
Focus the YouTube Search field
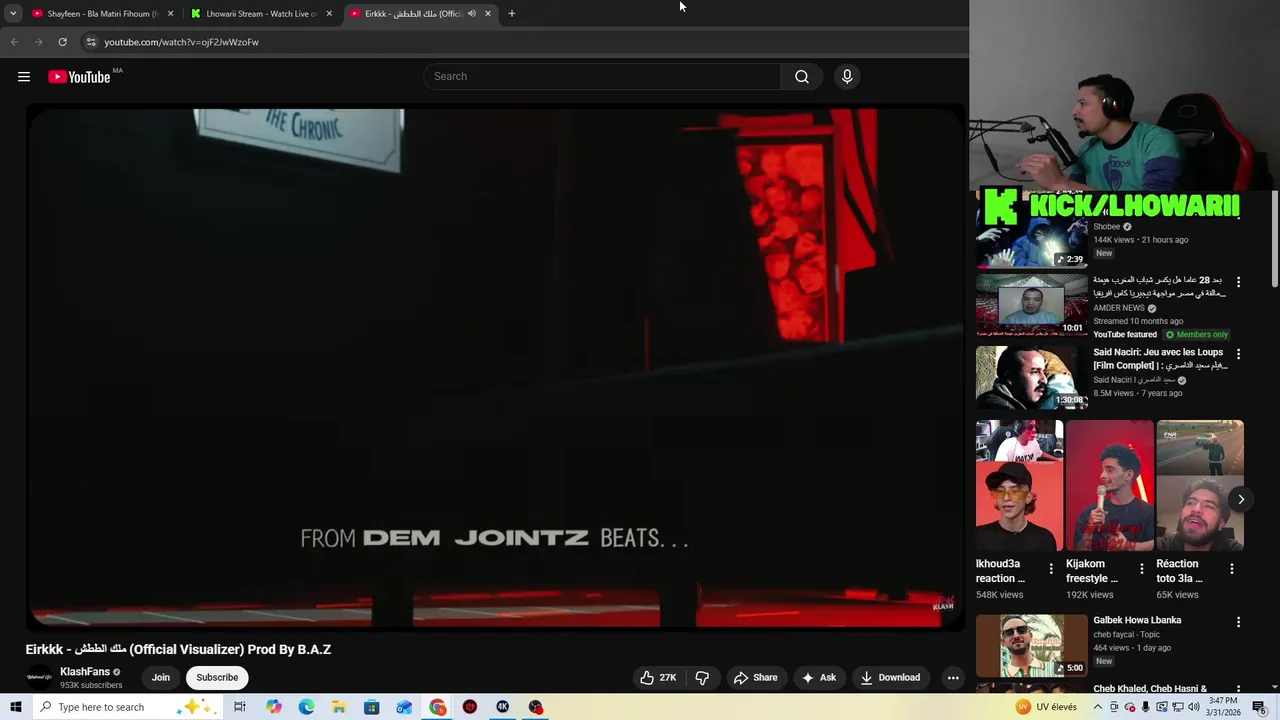(x=602, y=76)
